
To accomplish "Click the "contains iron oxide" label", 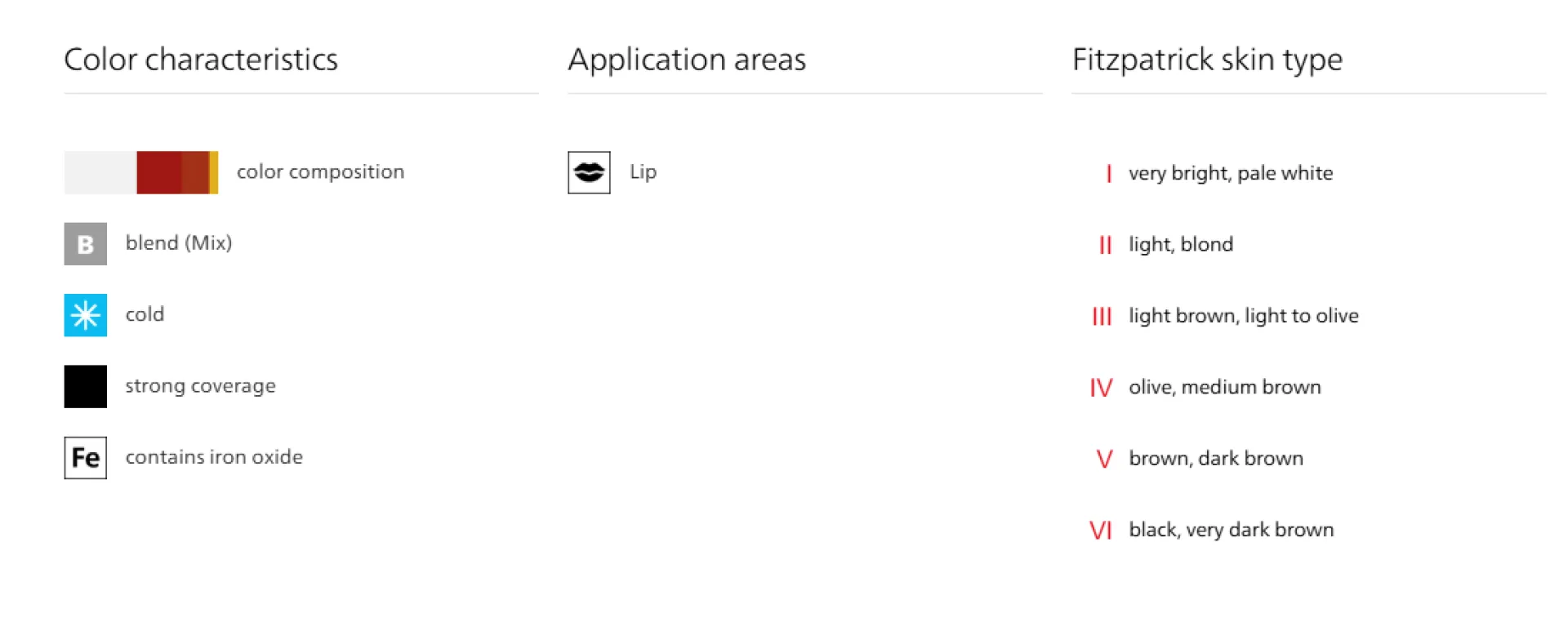I will point(214,457).
